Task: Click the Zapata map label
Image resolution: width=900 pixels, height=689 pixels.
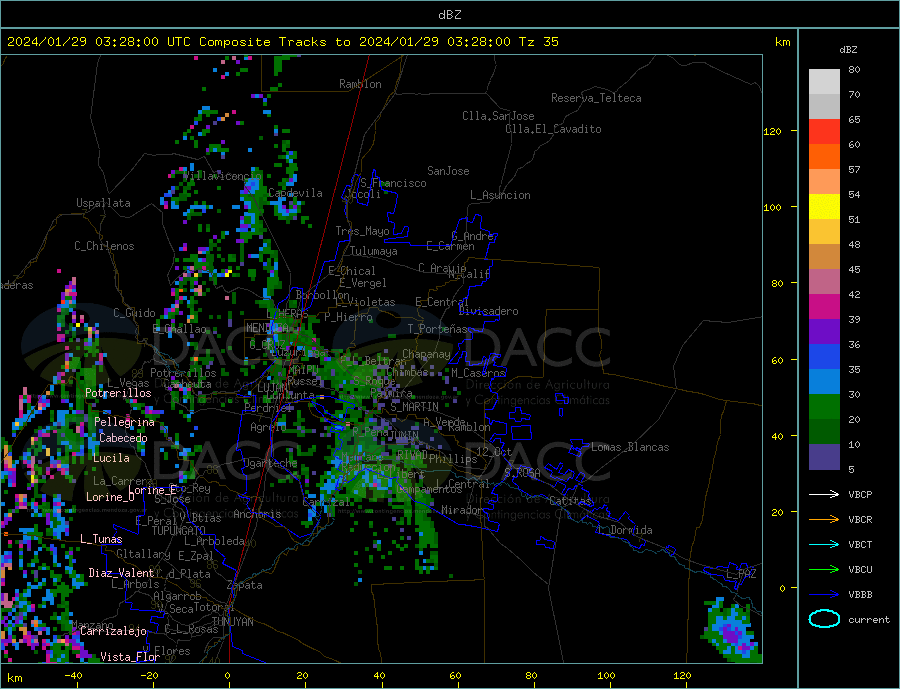Action: (245, 585)
